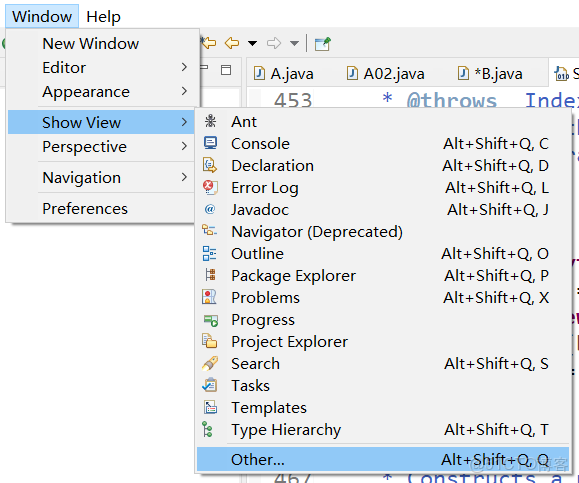Switch to the A02.java editor tab
579x483 pixels.
386,73
